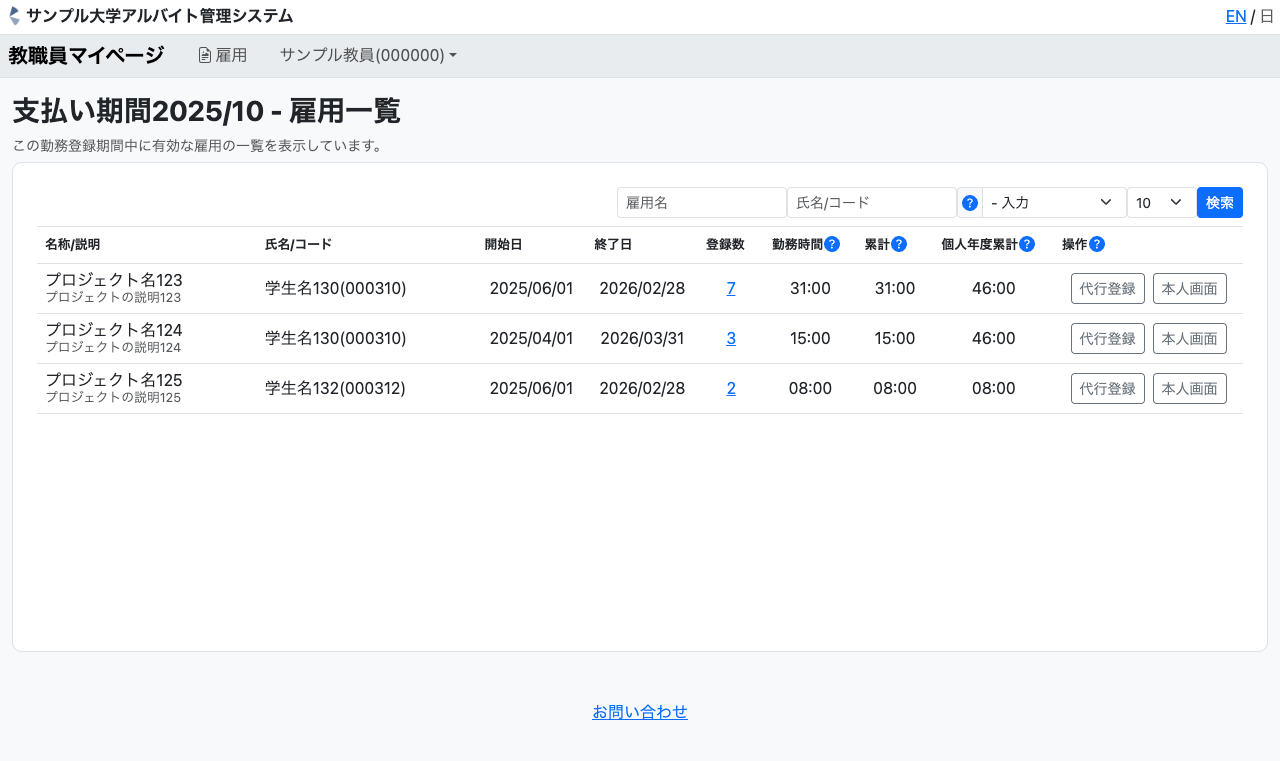This screenshot has width=1280, height=761.
Task: Click help icon next to 累計 header
Action: pos(899,244)
